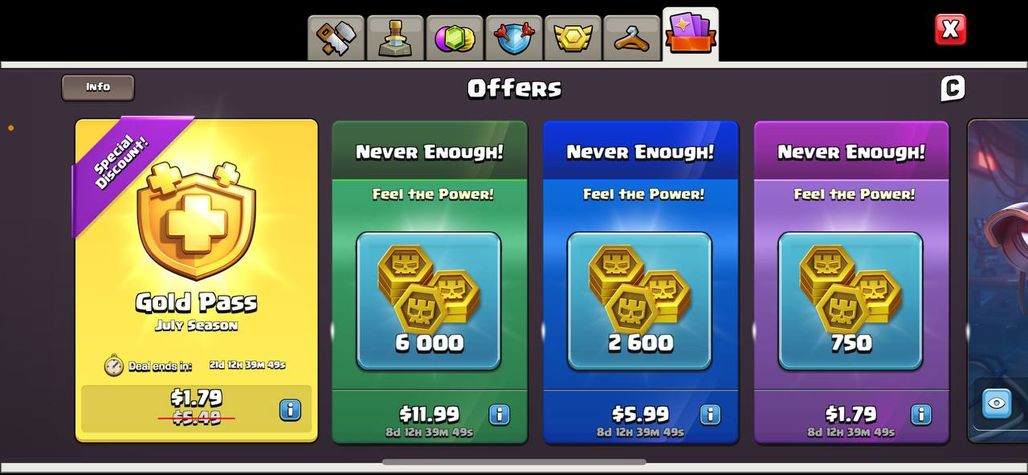Open the clothes hanger skins tab

click(631, 38)
